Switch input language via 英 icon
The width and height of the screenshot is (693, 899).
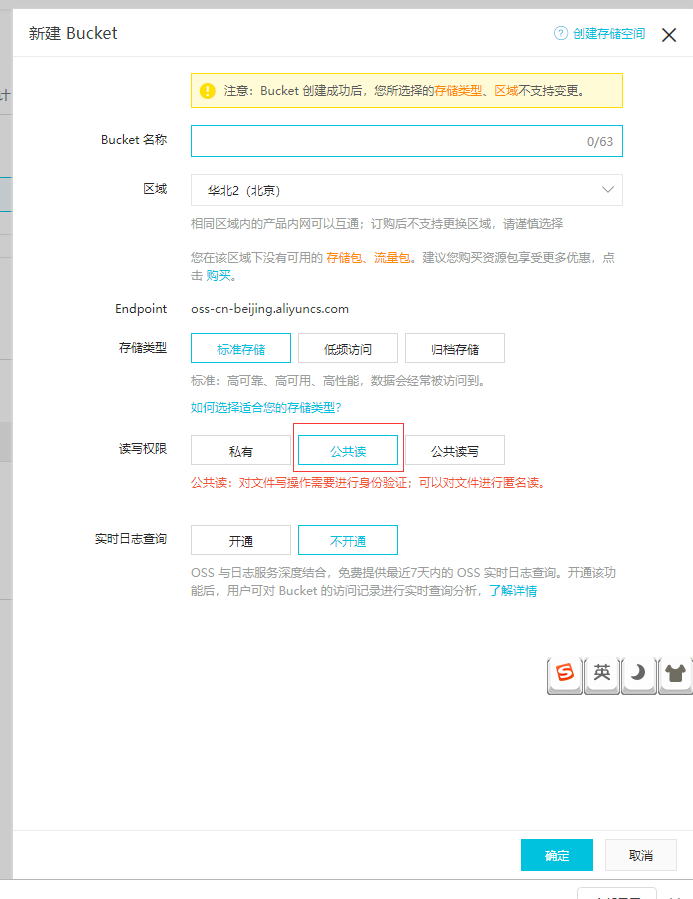(x=602, y=674)
